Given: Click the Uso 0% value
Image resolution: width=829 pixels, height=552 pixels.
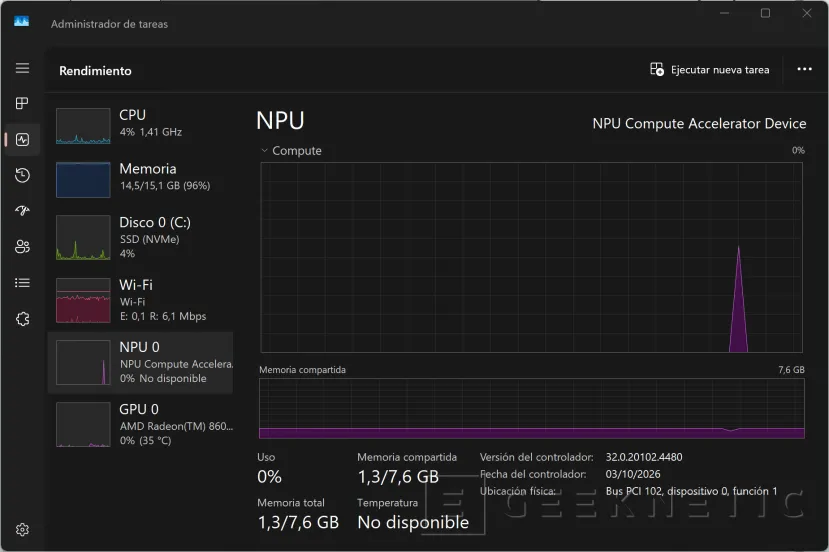Looking at the screenshot, I should pyautogui.click(x=269, y=477).
